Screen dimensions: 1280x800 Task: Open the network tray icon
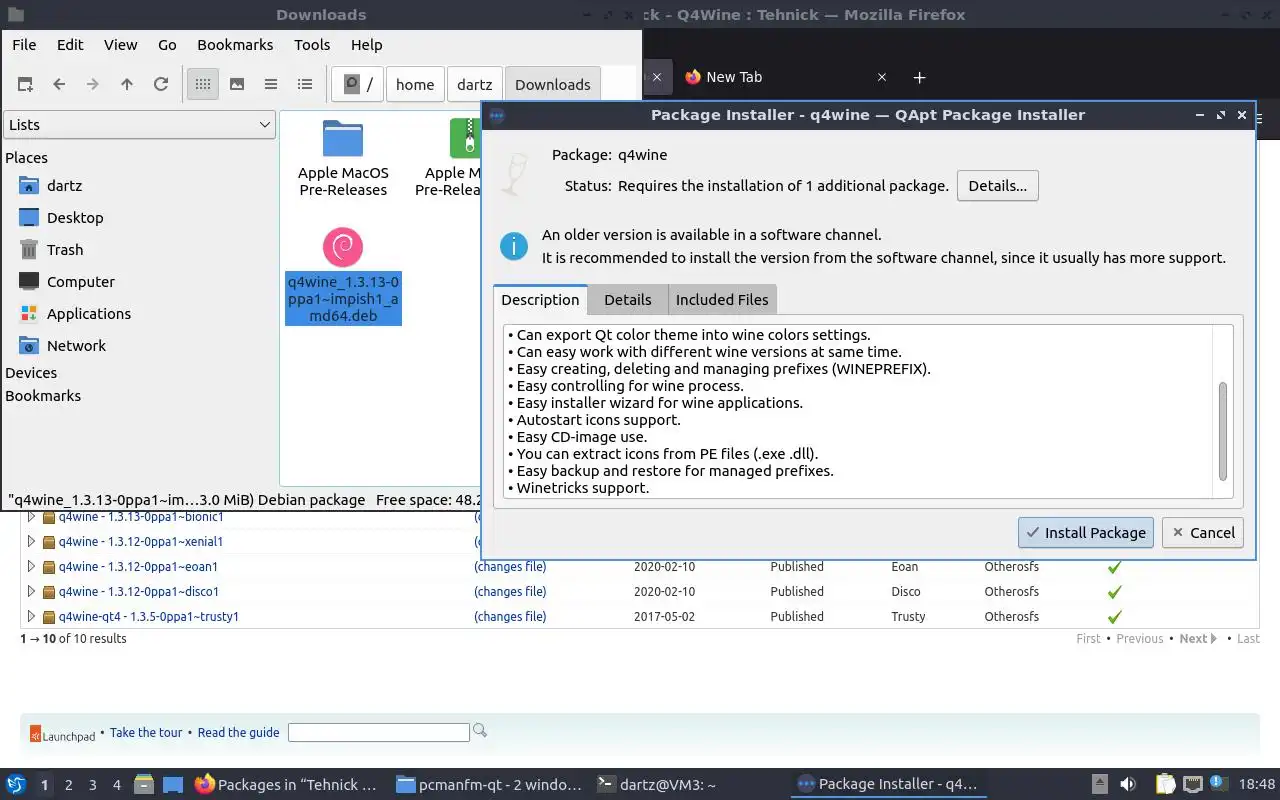[1193, 784]
